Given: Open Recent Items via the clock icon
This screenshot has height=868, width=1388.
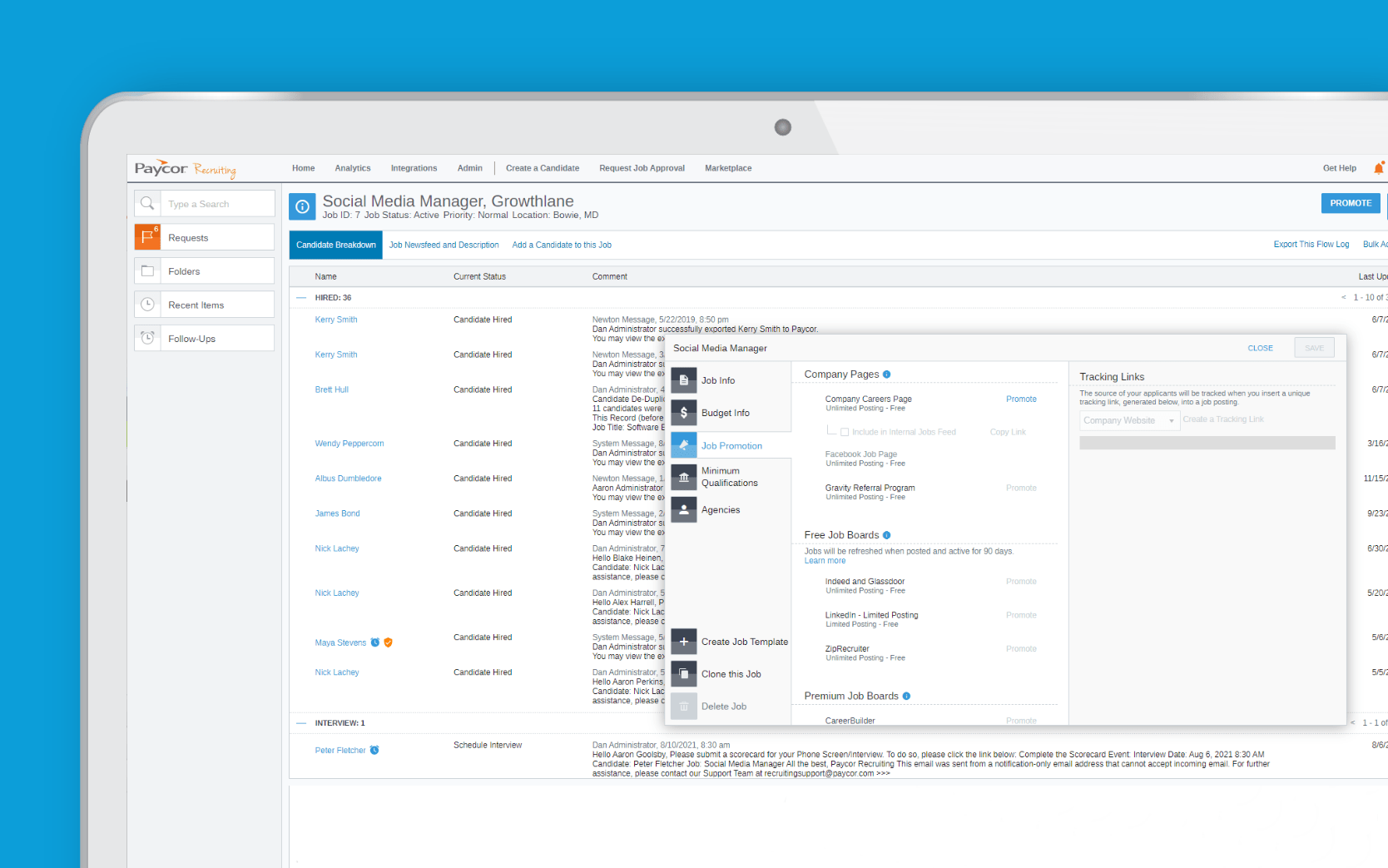Looking at the screenshot, I should pyautogui.click(x=147, y=305).
